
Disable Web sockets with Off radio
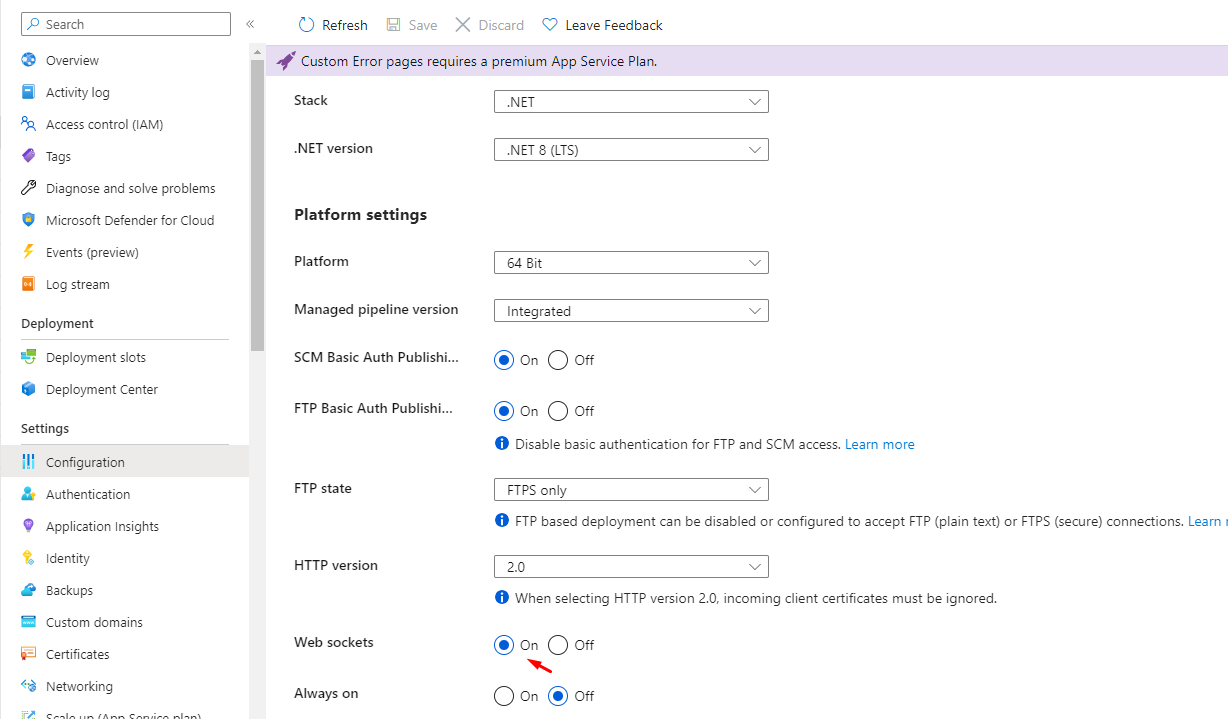(558, 645)
